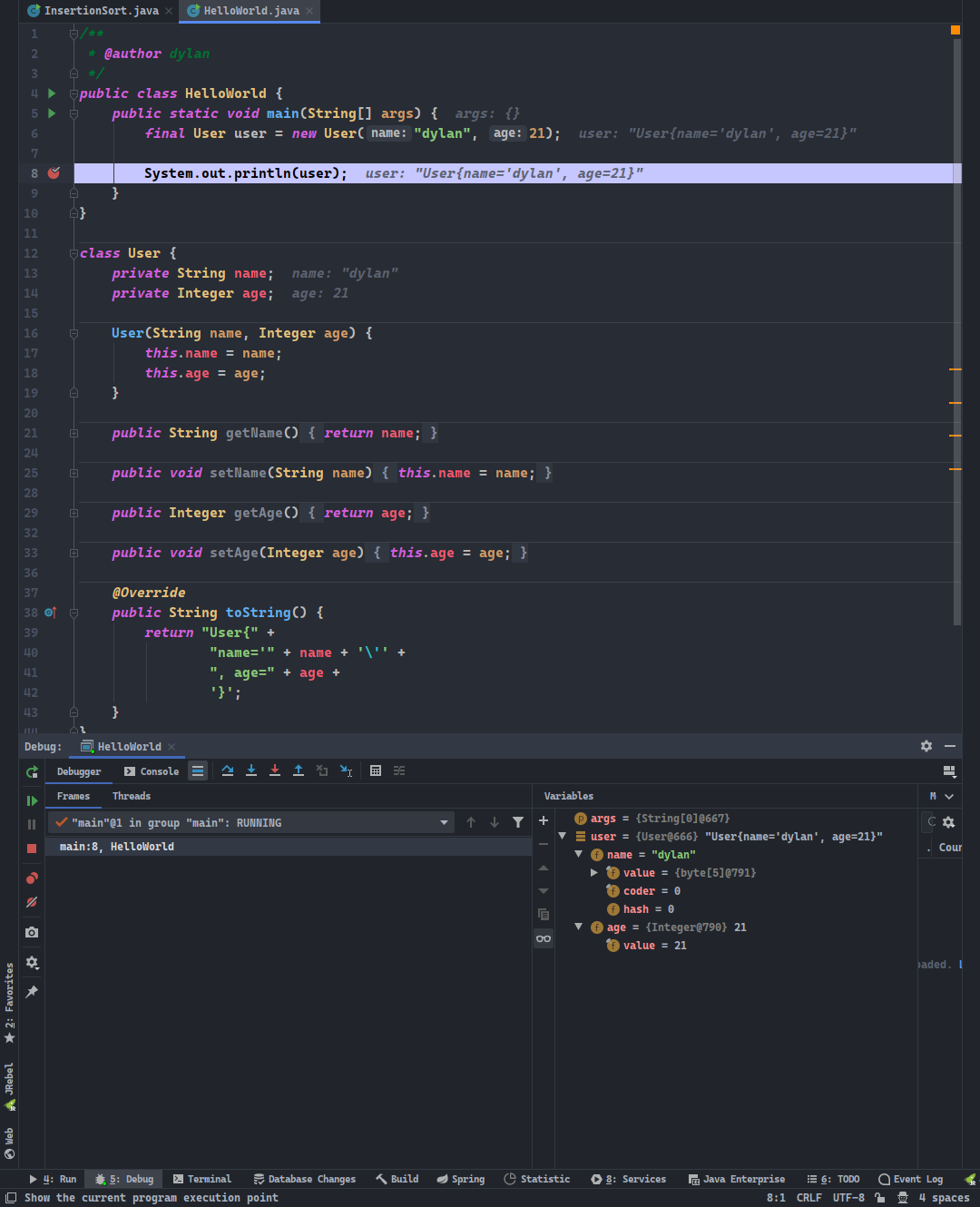Select the Debugger tab
Viewport: 980px width, 1207px height.
tap(79, 771)
